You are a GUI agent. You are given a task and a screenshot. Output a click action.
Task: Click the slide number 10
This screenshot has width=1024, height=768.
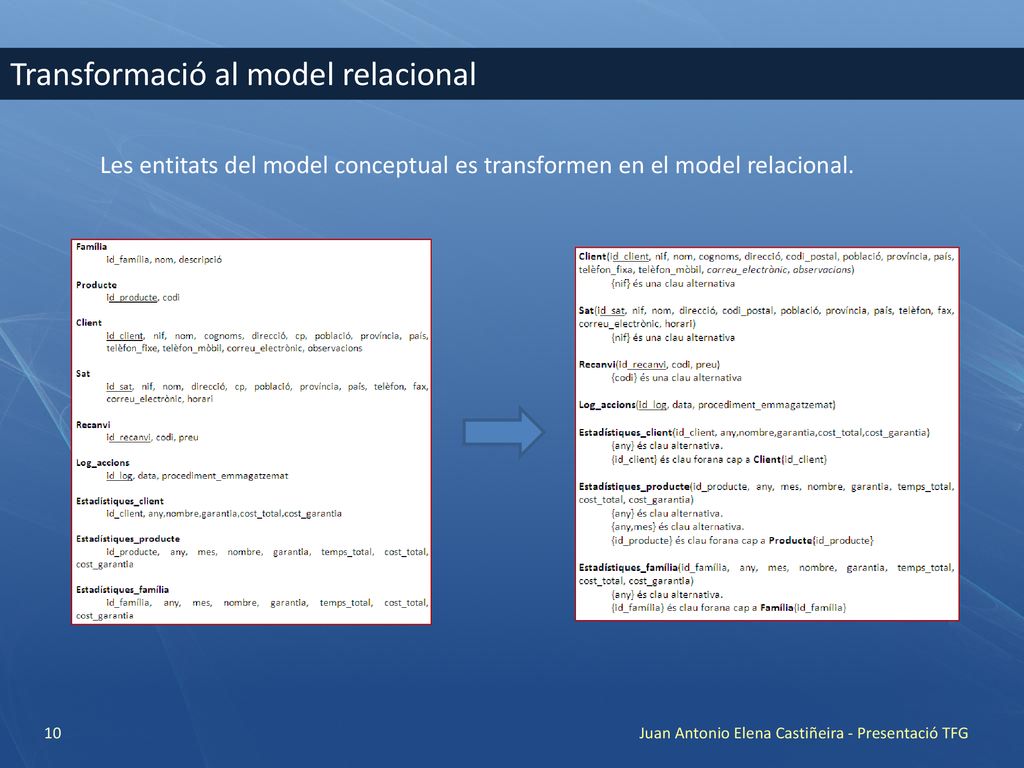[x=53, y=733]
